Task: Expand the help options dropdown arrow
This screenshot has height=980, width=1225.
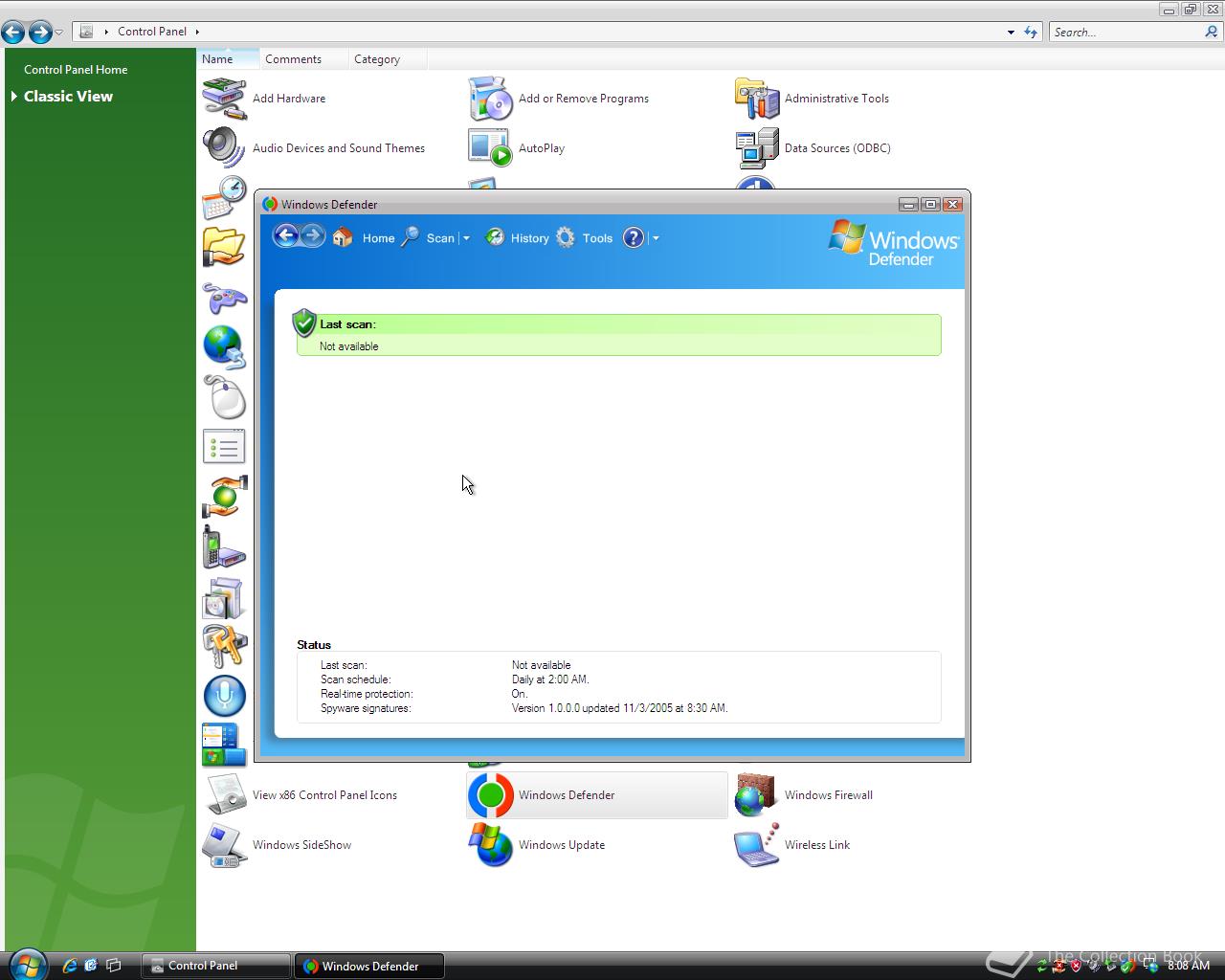Action: (656, 238)
